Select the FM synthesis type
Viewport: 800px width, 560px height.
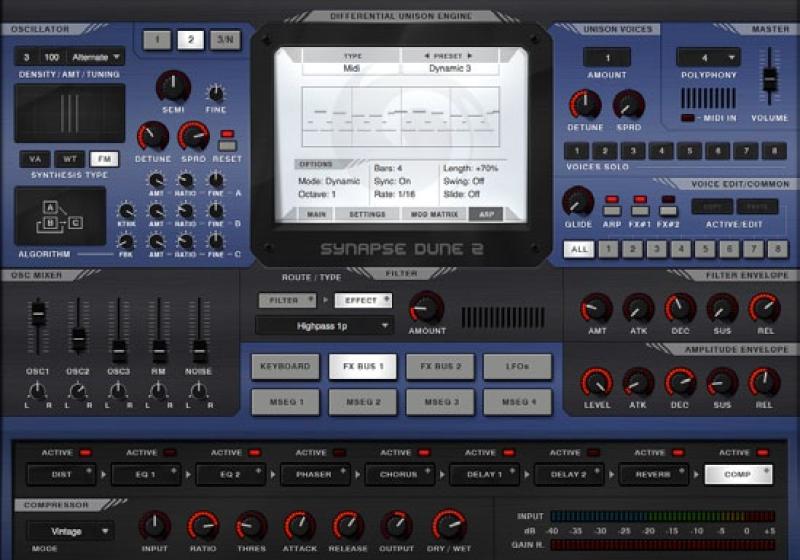[104, 159]
